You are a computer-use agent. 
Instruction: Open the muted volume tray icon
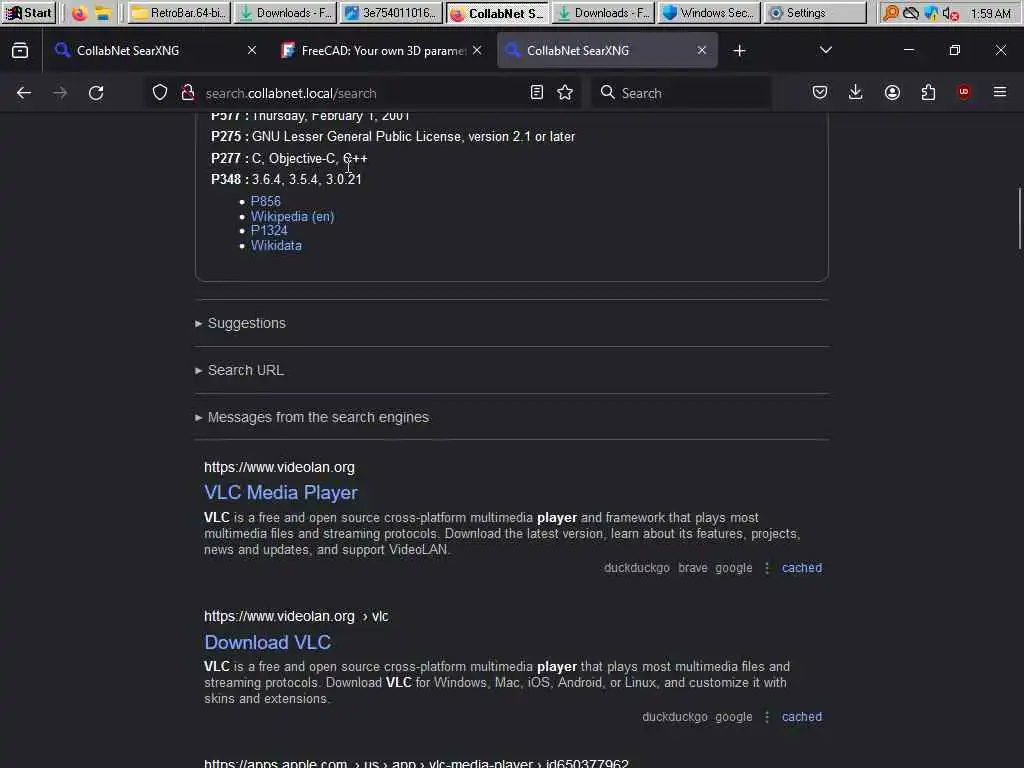(951, 13)
